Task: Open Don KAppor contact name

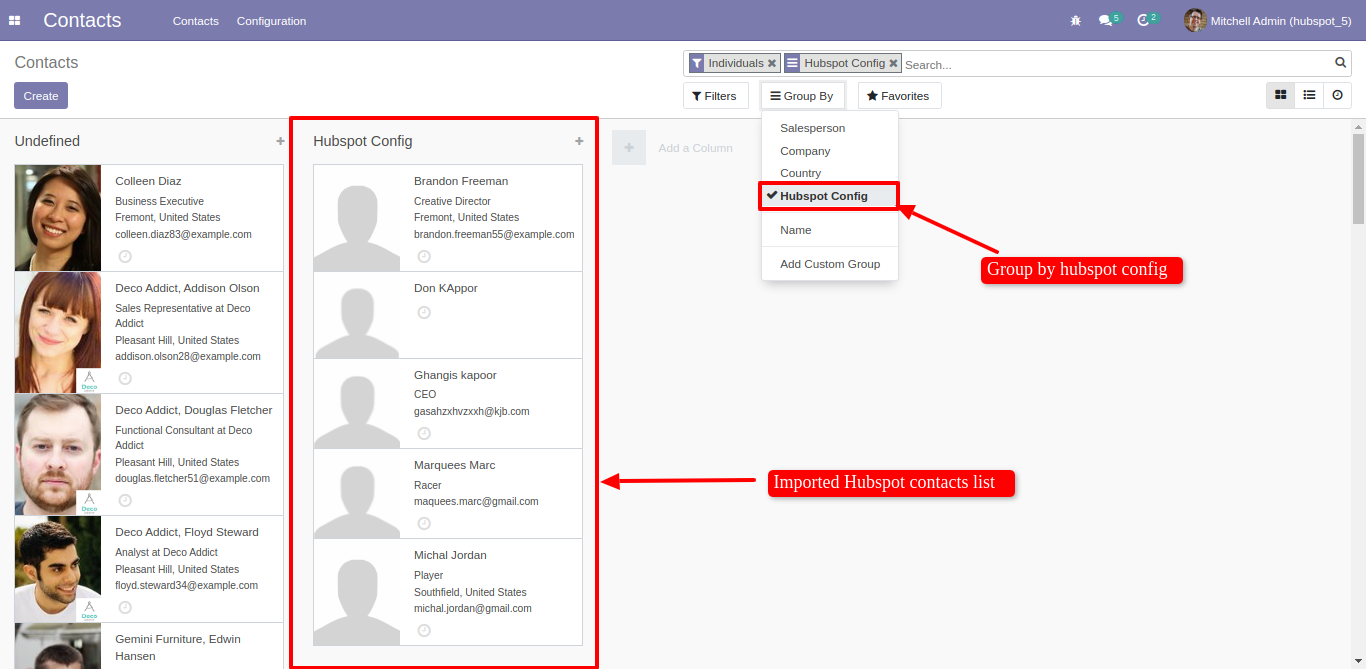Action: tap(446, 288)
